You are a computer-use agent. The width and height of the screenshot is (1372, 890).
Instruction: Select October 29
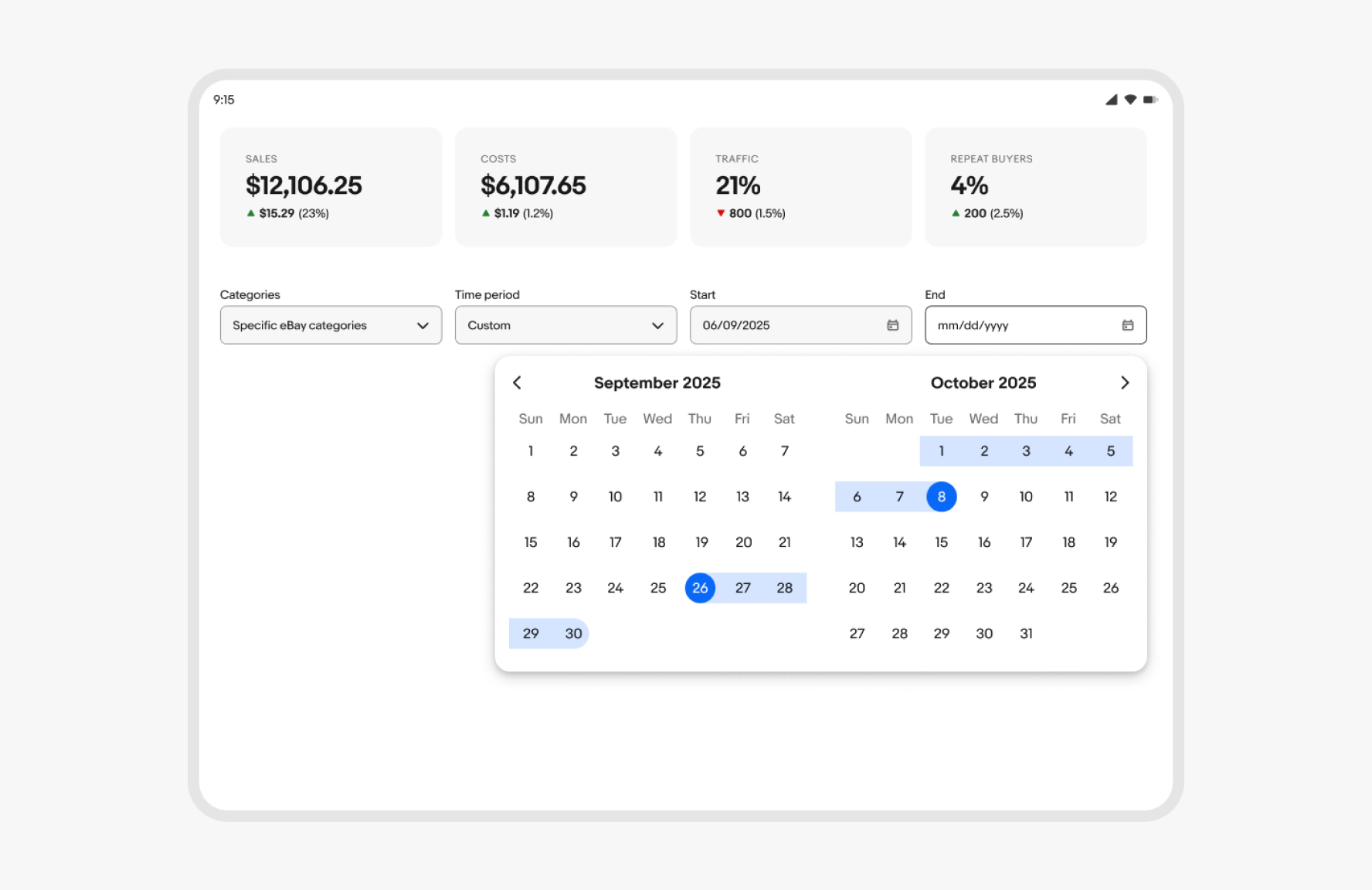[941, 634]
